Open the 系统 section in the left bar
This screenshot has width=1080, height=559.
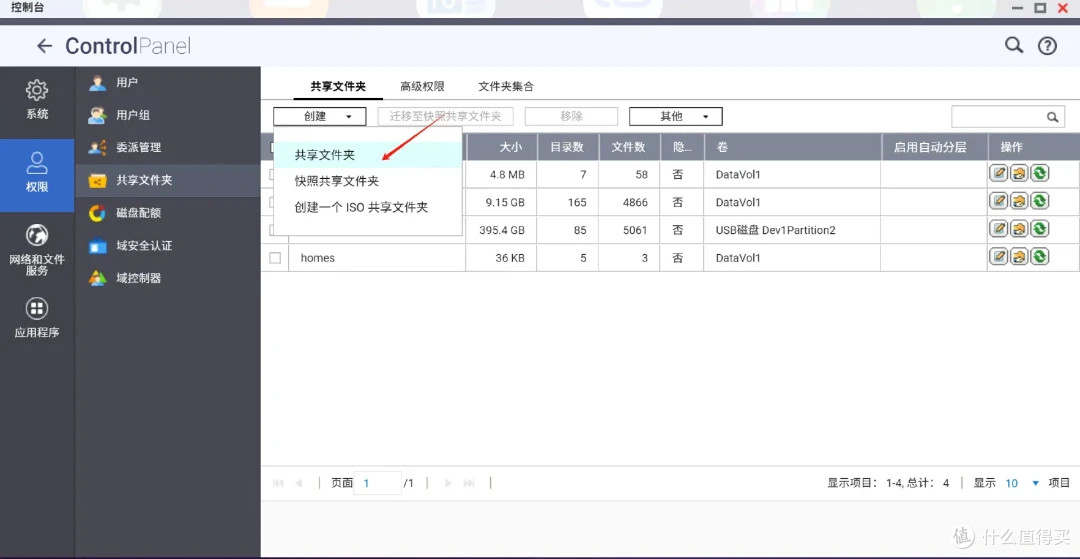[37, 100]
